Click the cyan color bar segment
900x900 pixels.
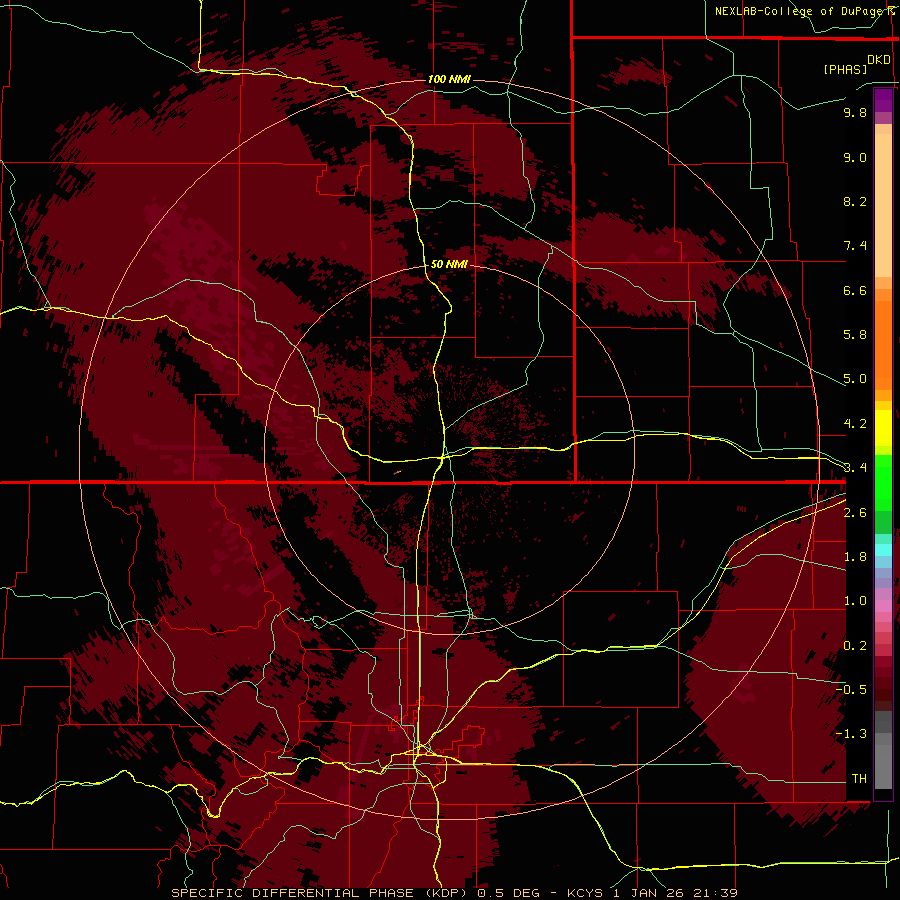tap(883, 550)
